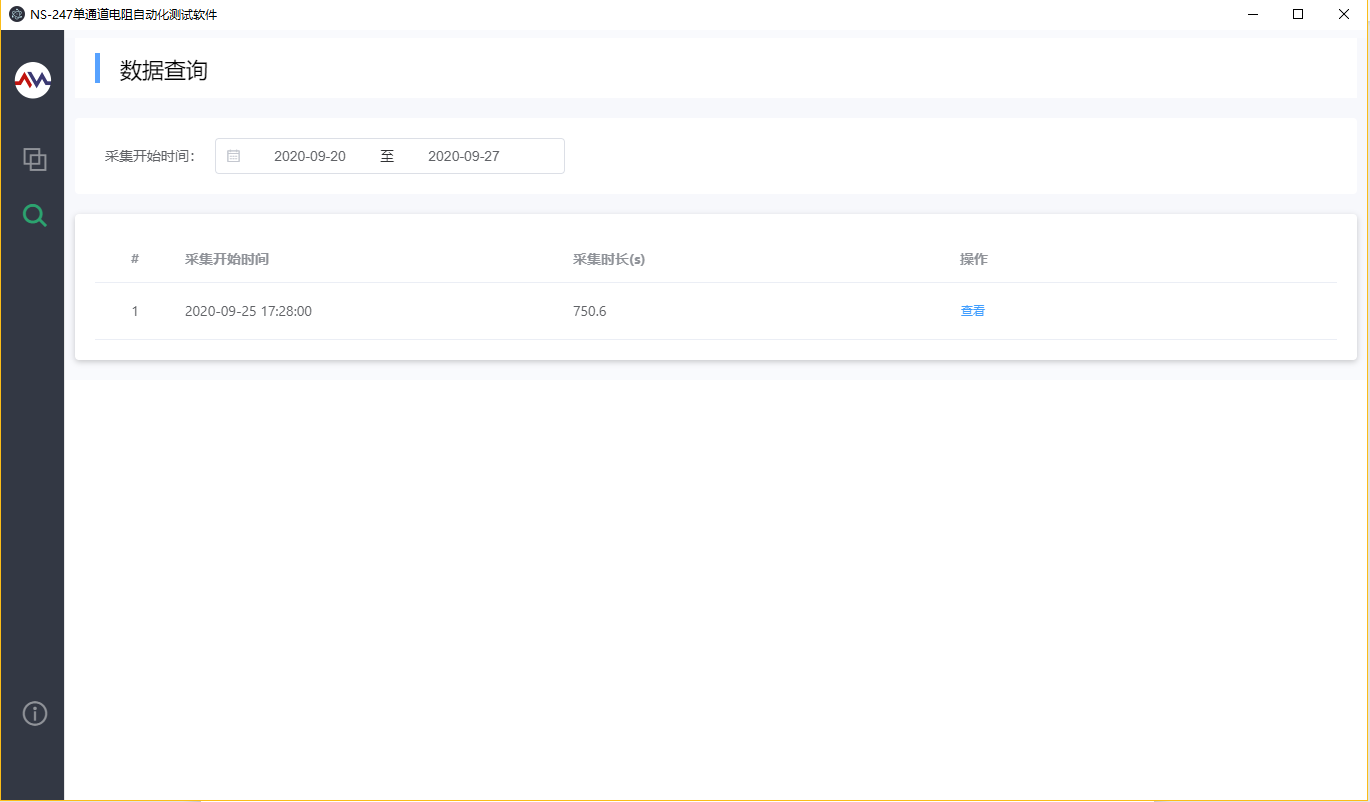Screen dimensions: 1370x802
Task: Maximize the NS-247 application window
Action: point(1298,14)
